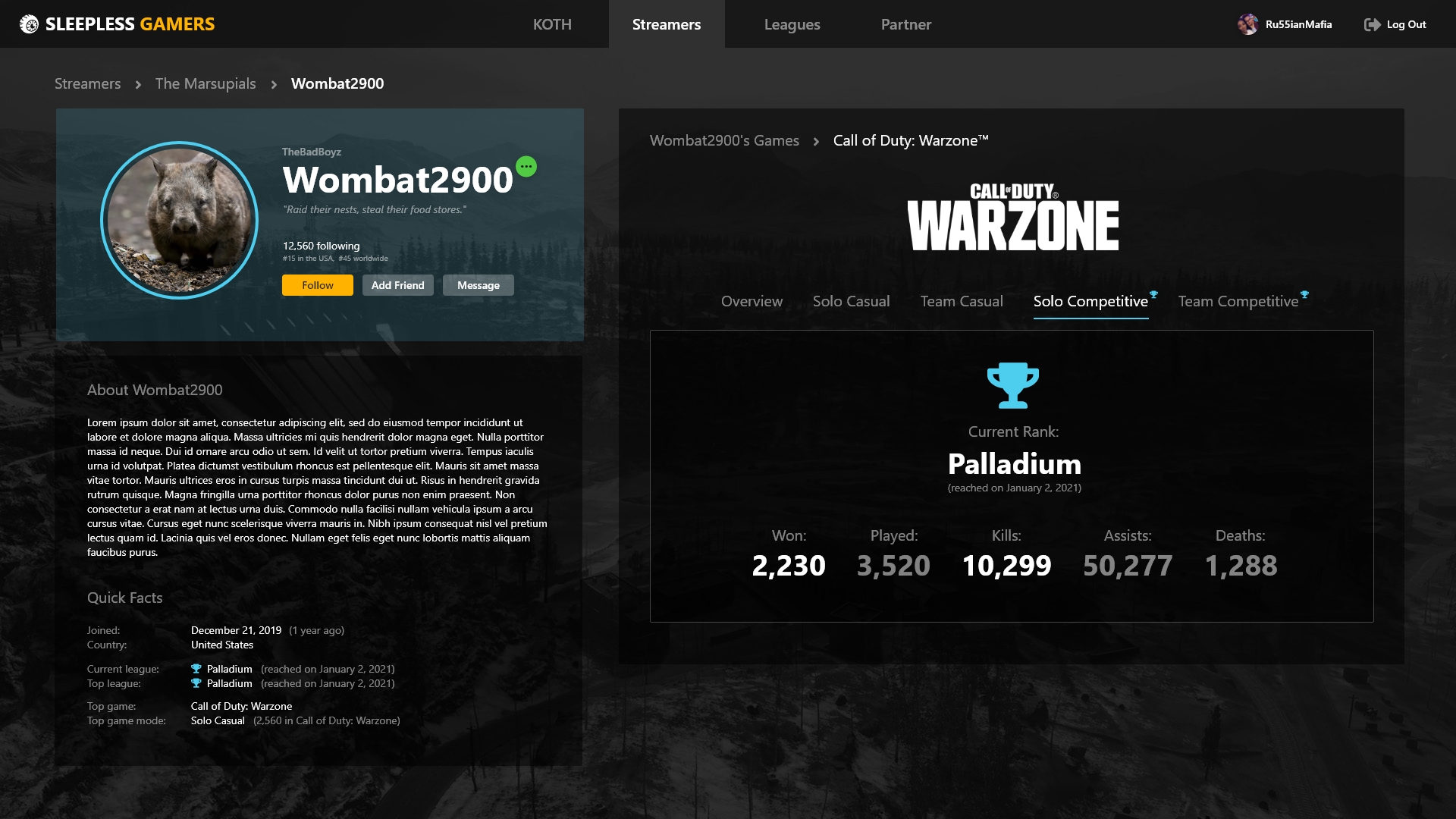
Task: Switch to the Team Competitive tab
Action: click(x=1238, y=301)
